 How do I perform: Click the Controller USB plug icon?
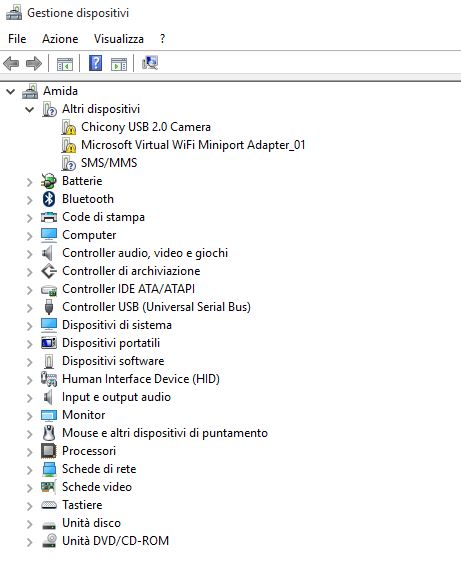[49, 307]
